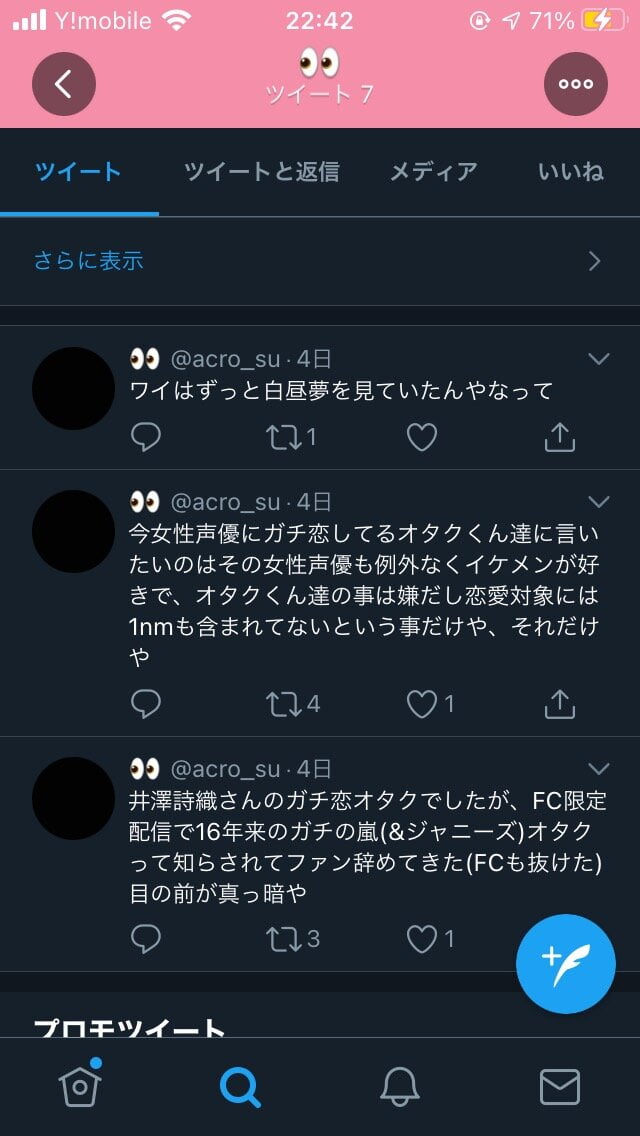Share the 白昼夢 tweet
Image resolution: width=640 pixels, height=1136 pixels.
pyautogui.click(x=560, y=437)
